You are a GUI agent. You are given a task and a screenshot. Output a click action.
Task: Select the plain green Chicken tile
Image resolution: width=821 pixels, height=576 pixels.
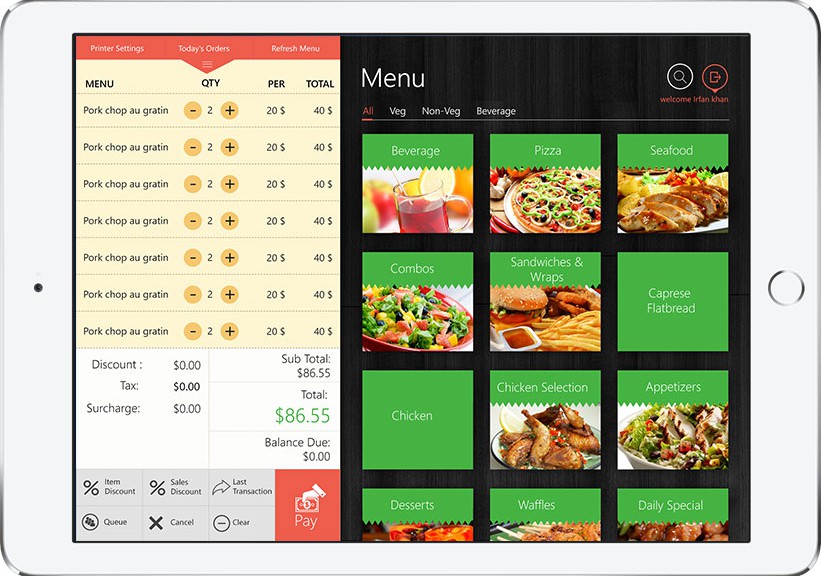coord(418,420)
